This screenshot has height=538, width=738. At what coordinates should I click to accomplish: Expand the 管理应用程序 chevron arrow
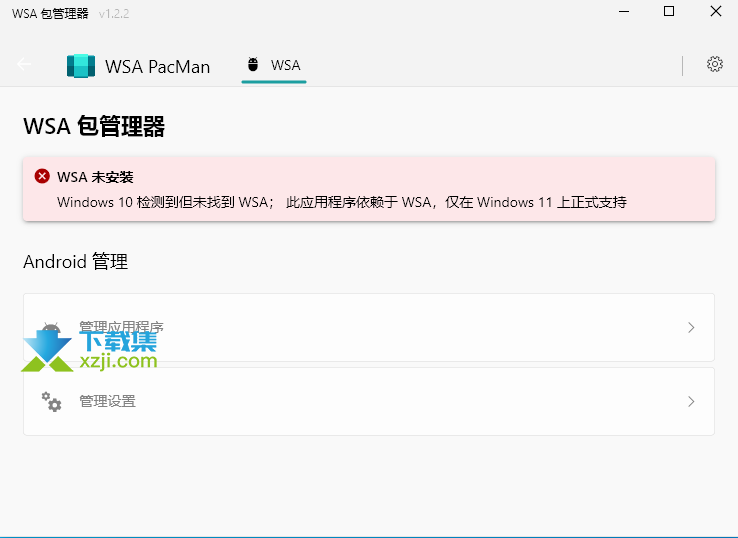[x=691, y=328]
